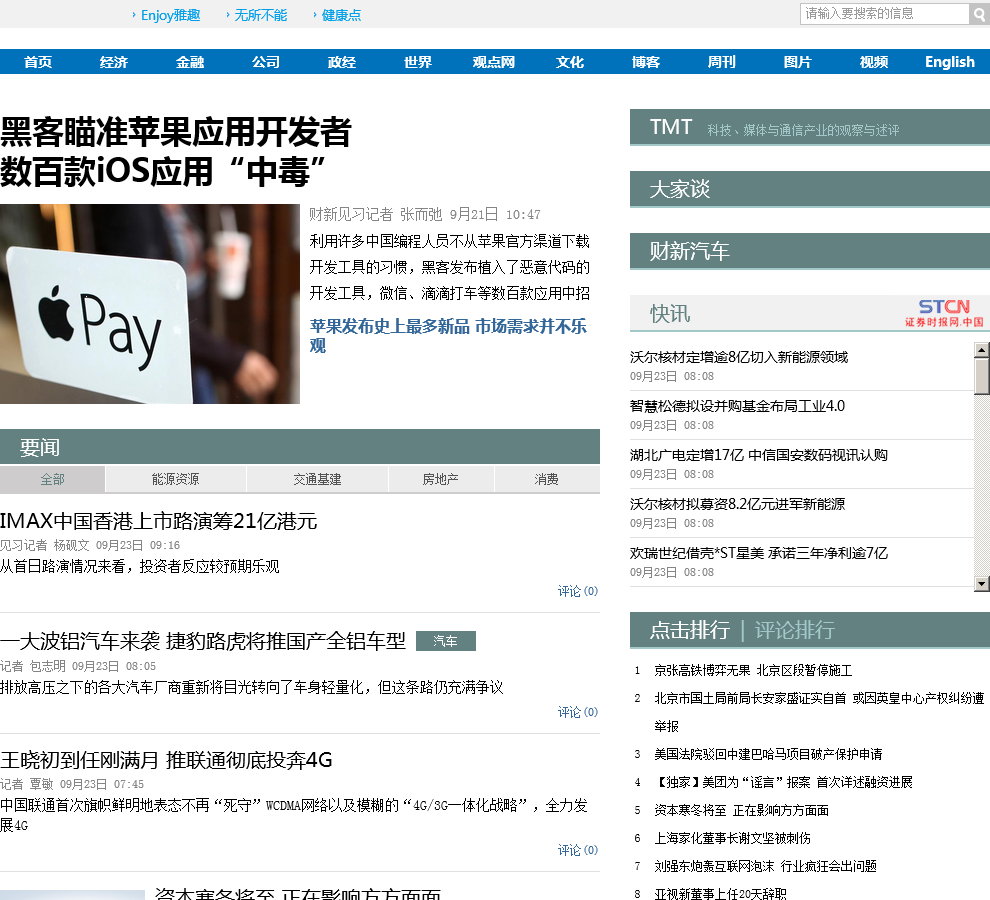Select the 房地产 tab
This screenshot has width=990, height=900.
pyautogui.click(x=441, y=479)
